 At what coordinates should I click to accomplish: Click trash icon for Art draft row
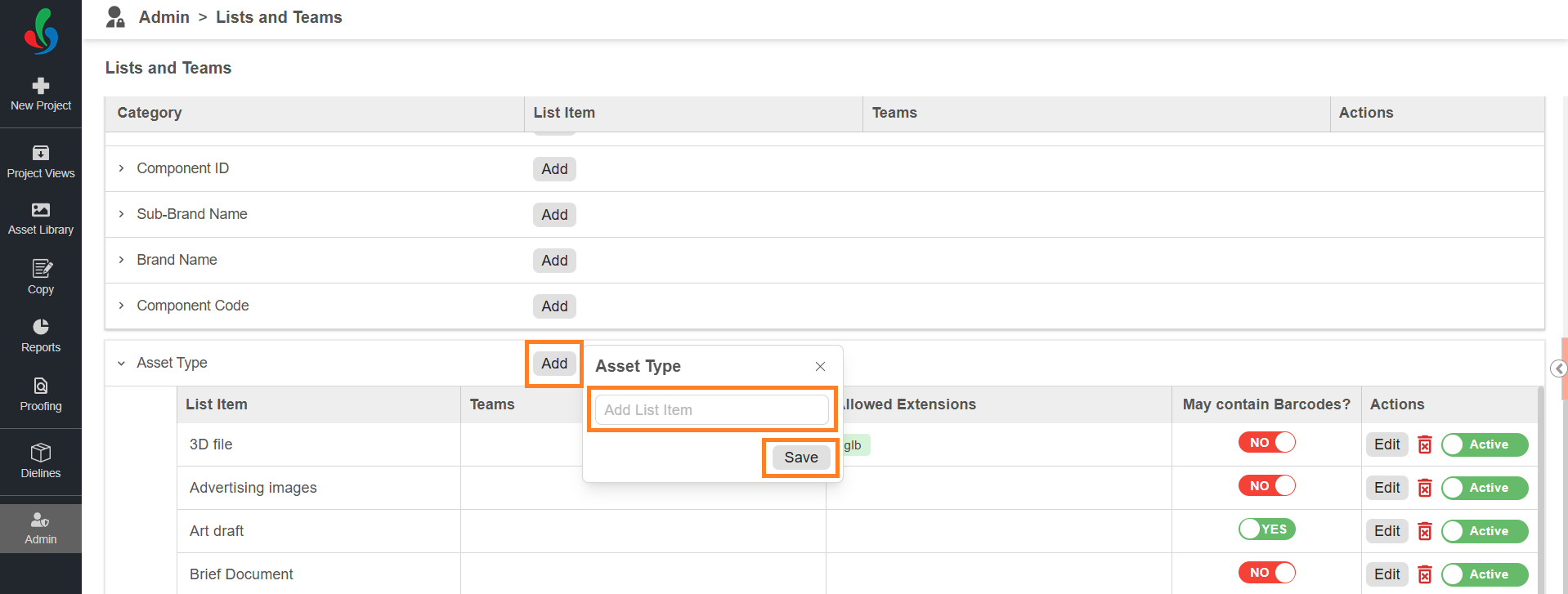pyautogui.click(x=1425, y=531)
